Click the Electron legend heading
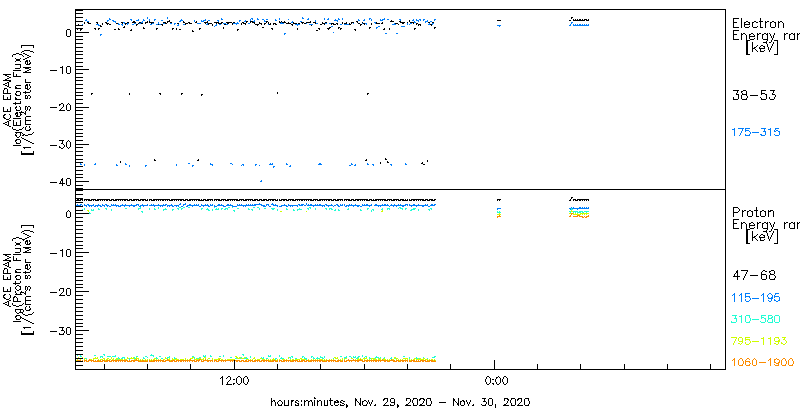 759,23
